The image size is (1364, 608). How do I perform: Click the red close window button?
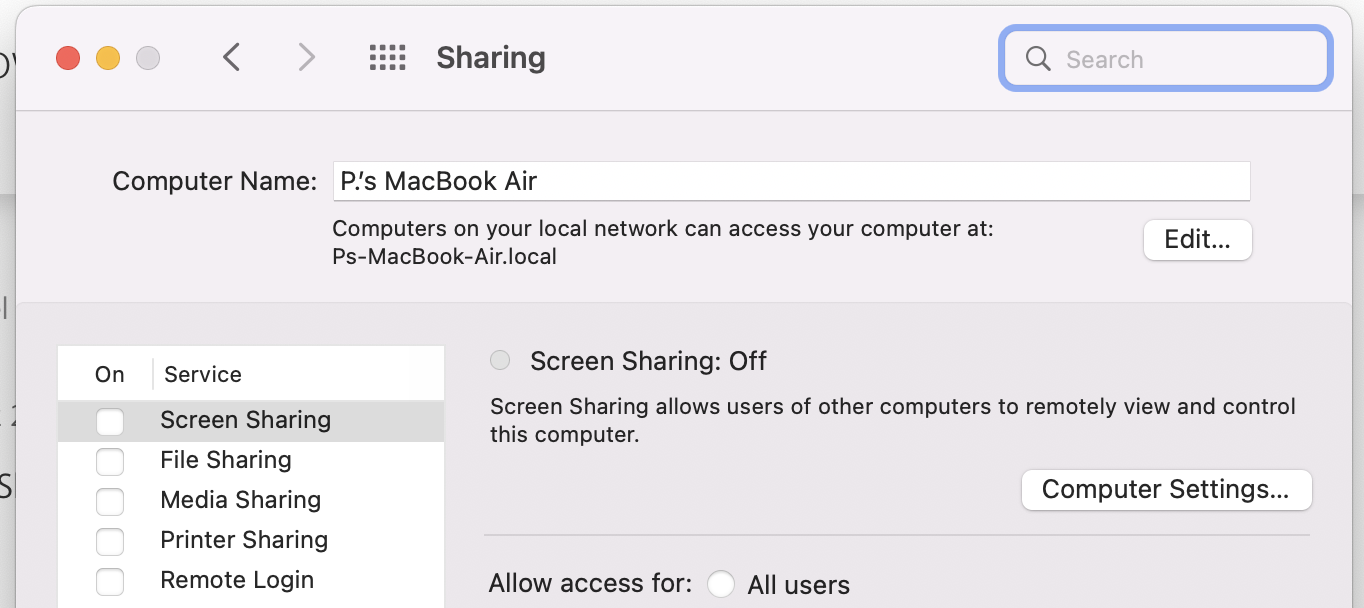68,58
